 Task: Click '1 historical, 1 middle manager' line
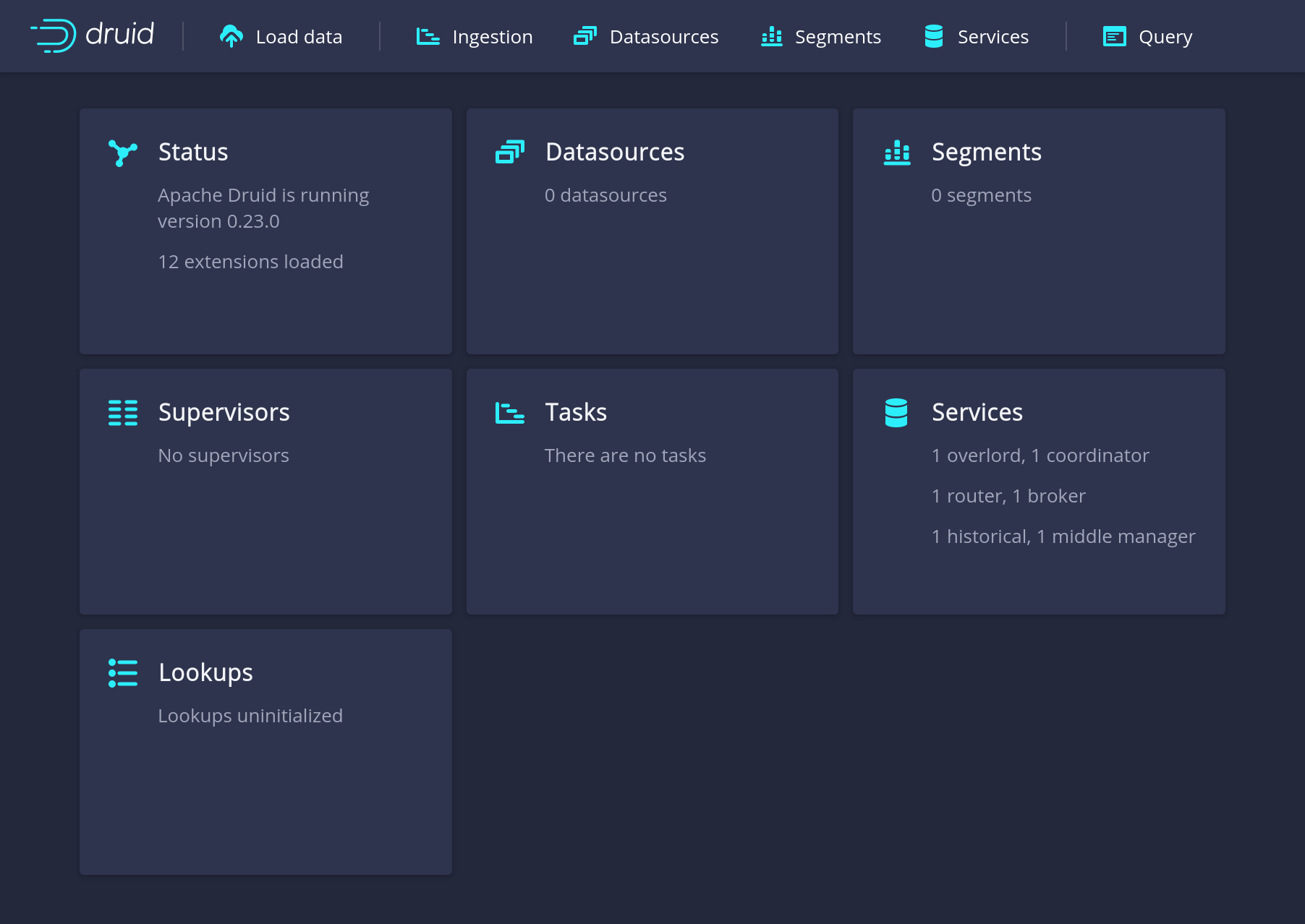pyautogui.click(x=1063, y=536)
